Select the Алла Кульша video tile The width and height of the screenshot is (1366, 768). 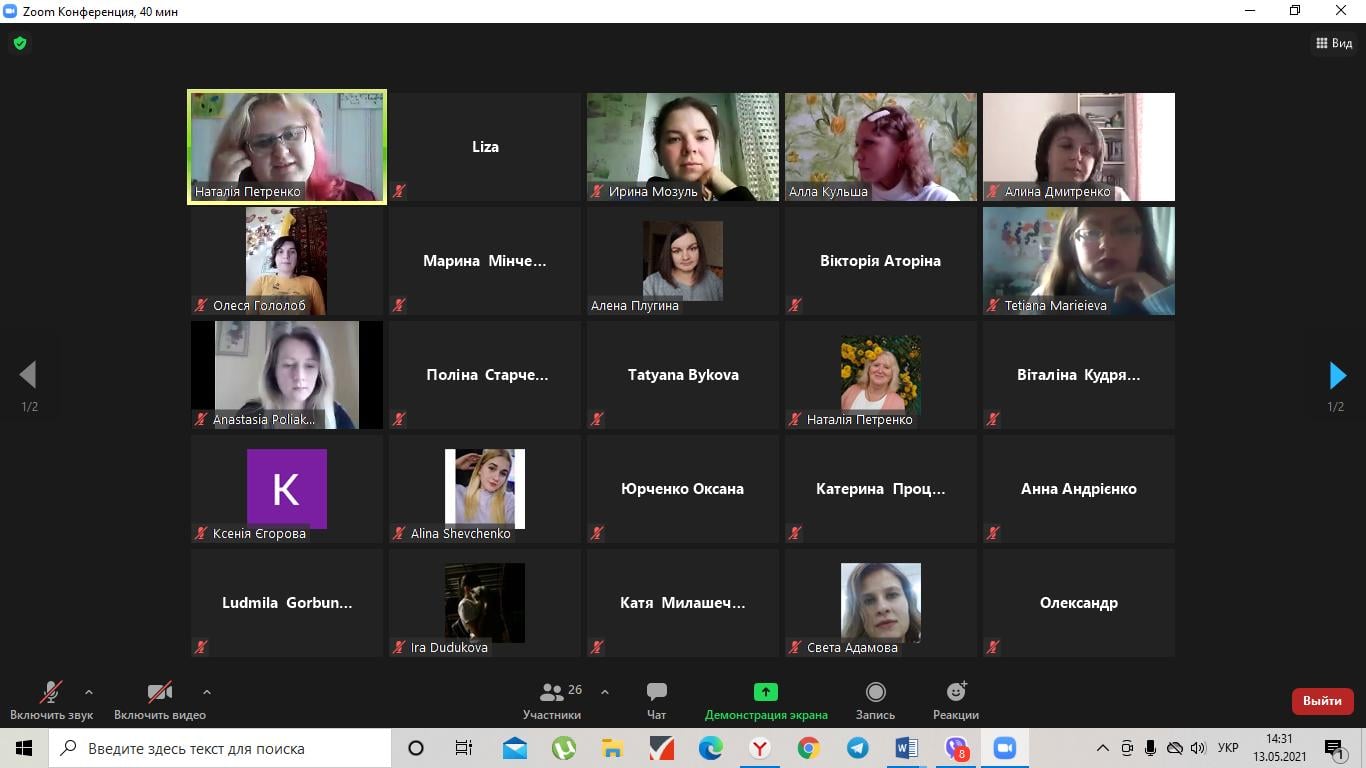[x=880, y=147]
